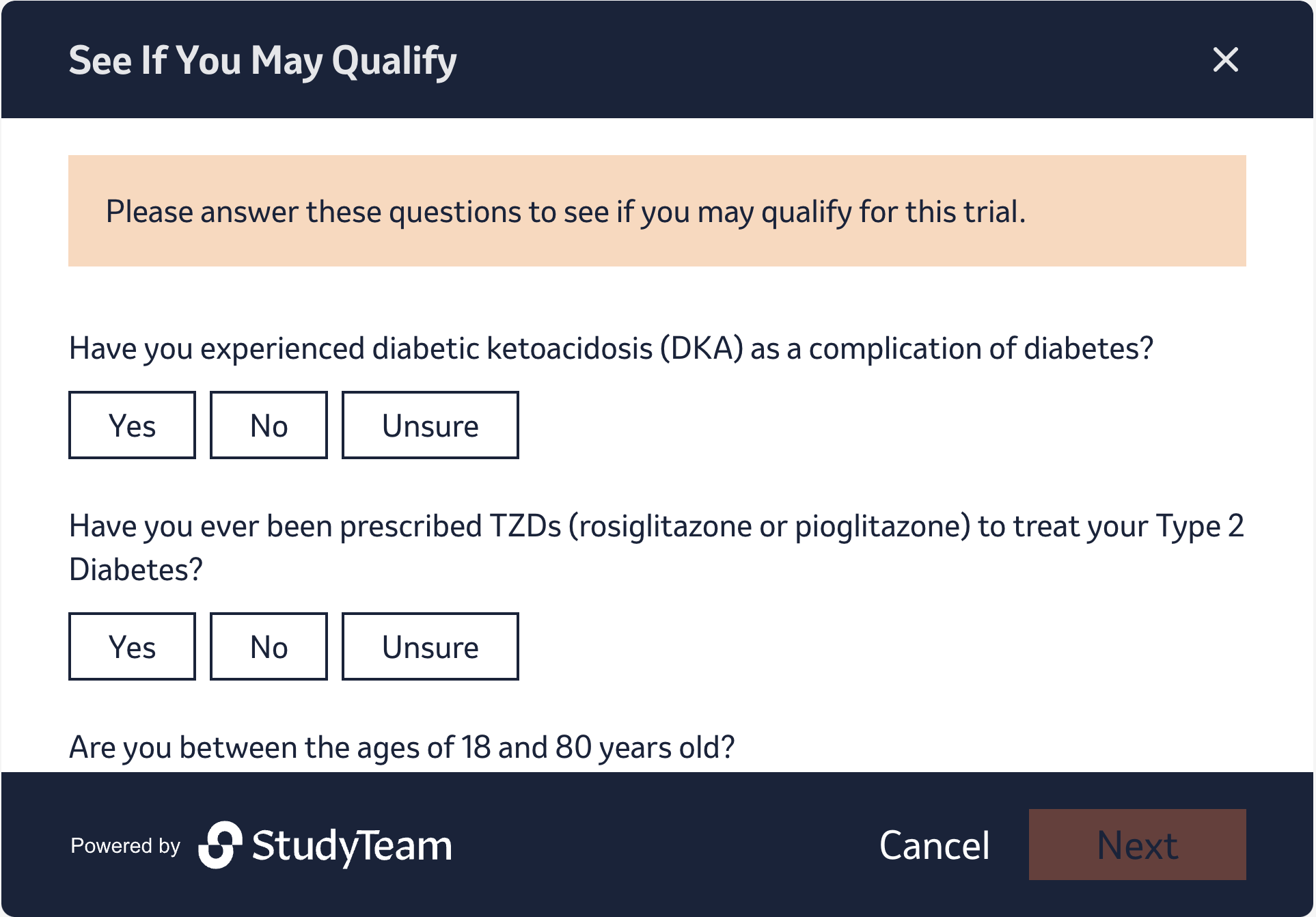The height and width of the screenshot is (917, 1316).
Task: Click the StudyTeam wordmark text
Action: pos(352,846)
